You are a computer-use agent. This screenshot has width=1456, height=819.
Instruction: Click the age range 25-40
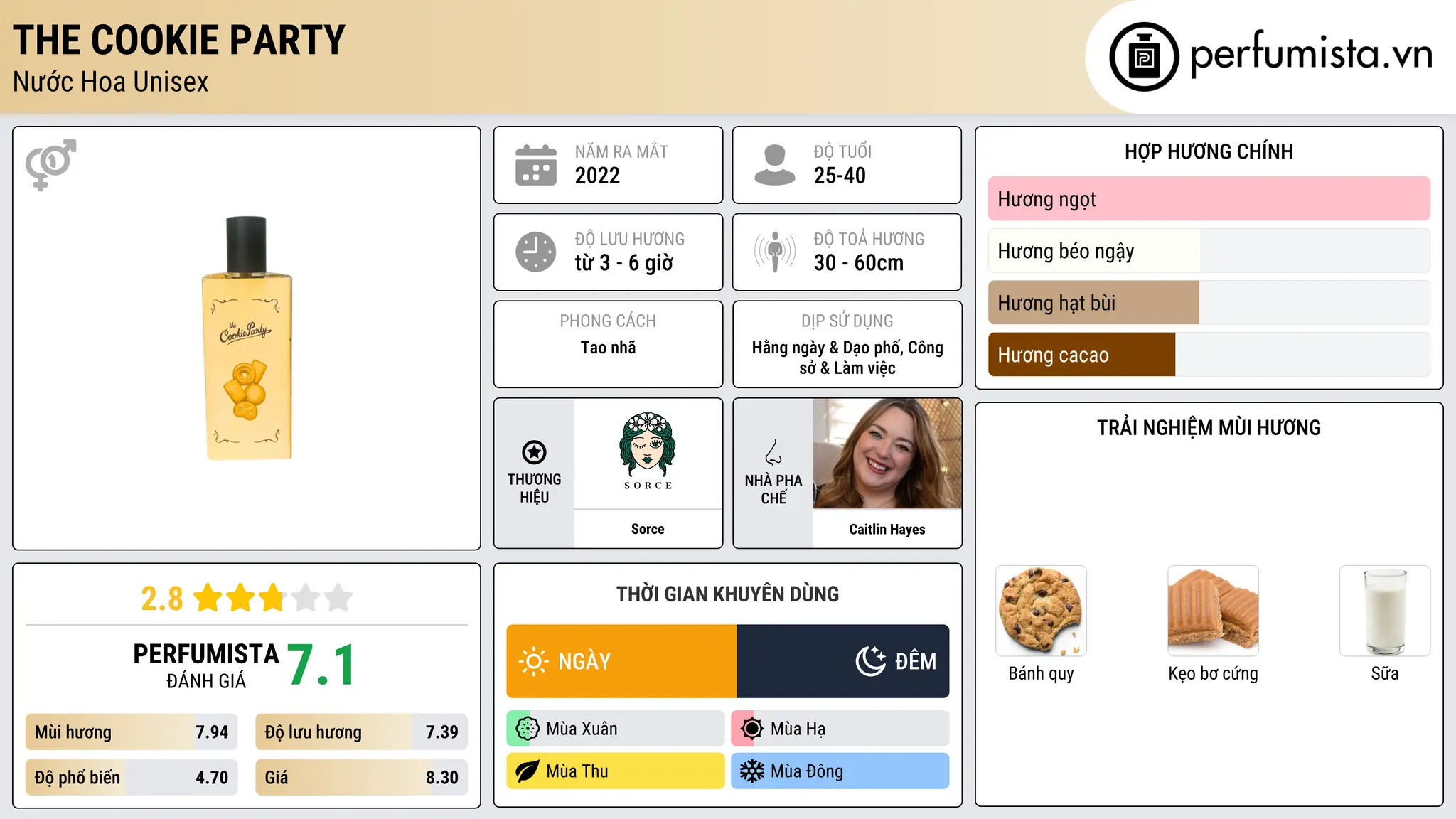tap(840, 176)
